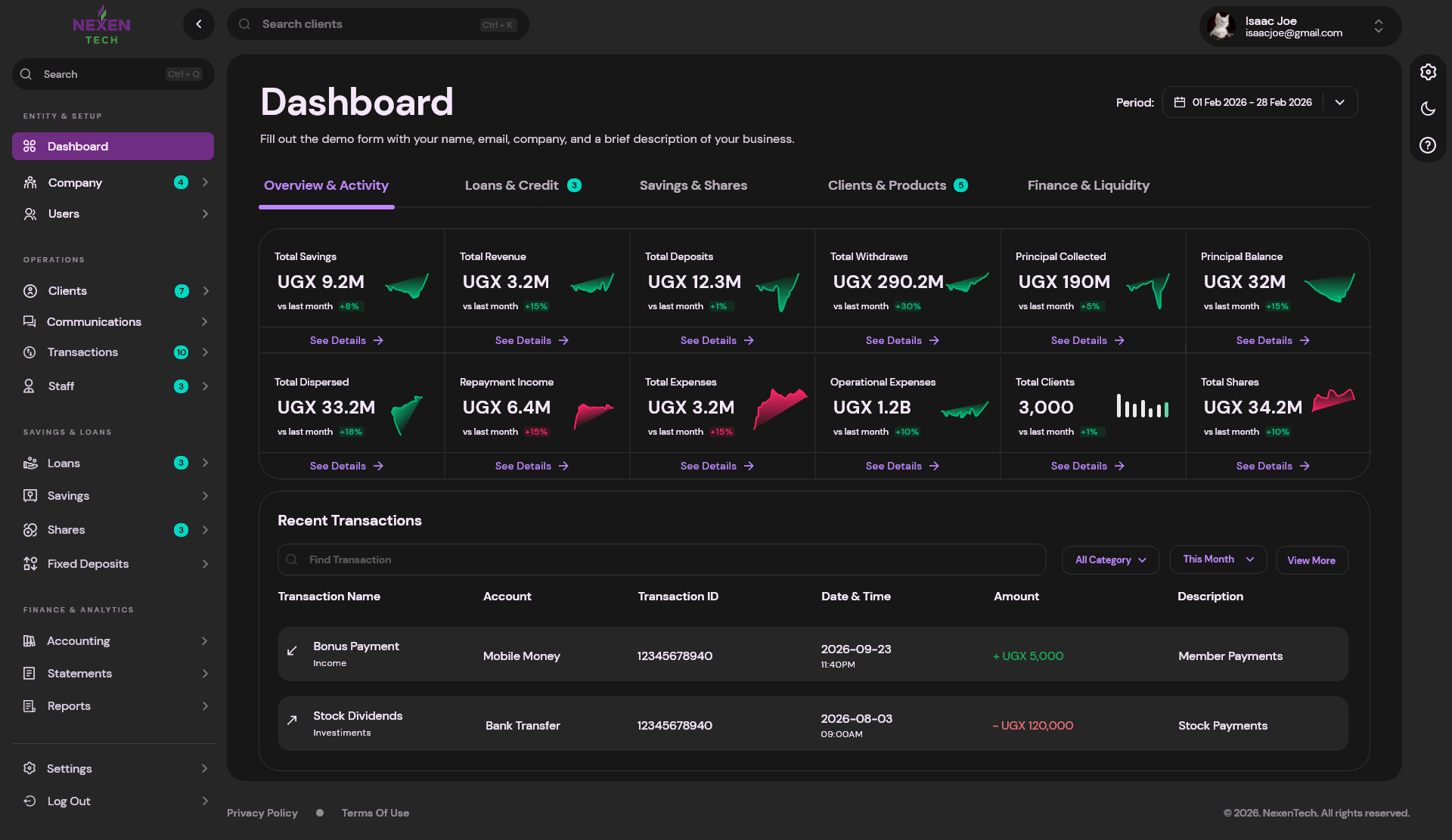Screen dimensions: 1452x840
Task: Switch to the Finance & Liquidity tab
Action: 1087,185
